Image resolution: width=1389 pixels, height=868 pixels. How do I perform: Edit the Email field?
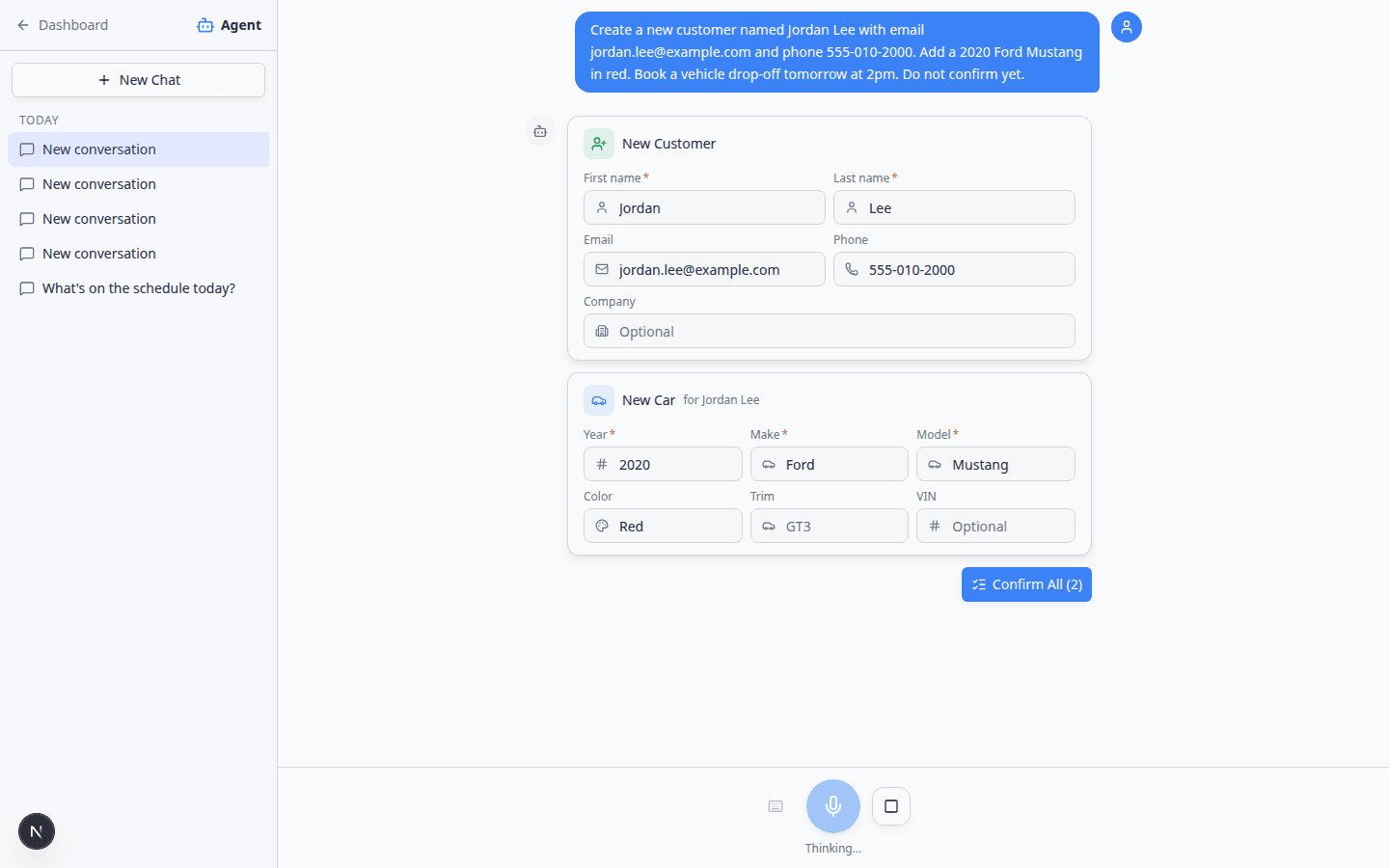pyautogui.click(x=704, y=269)
